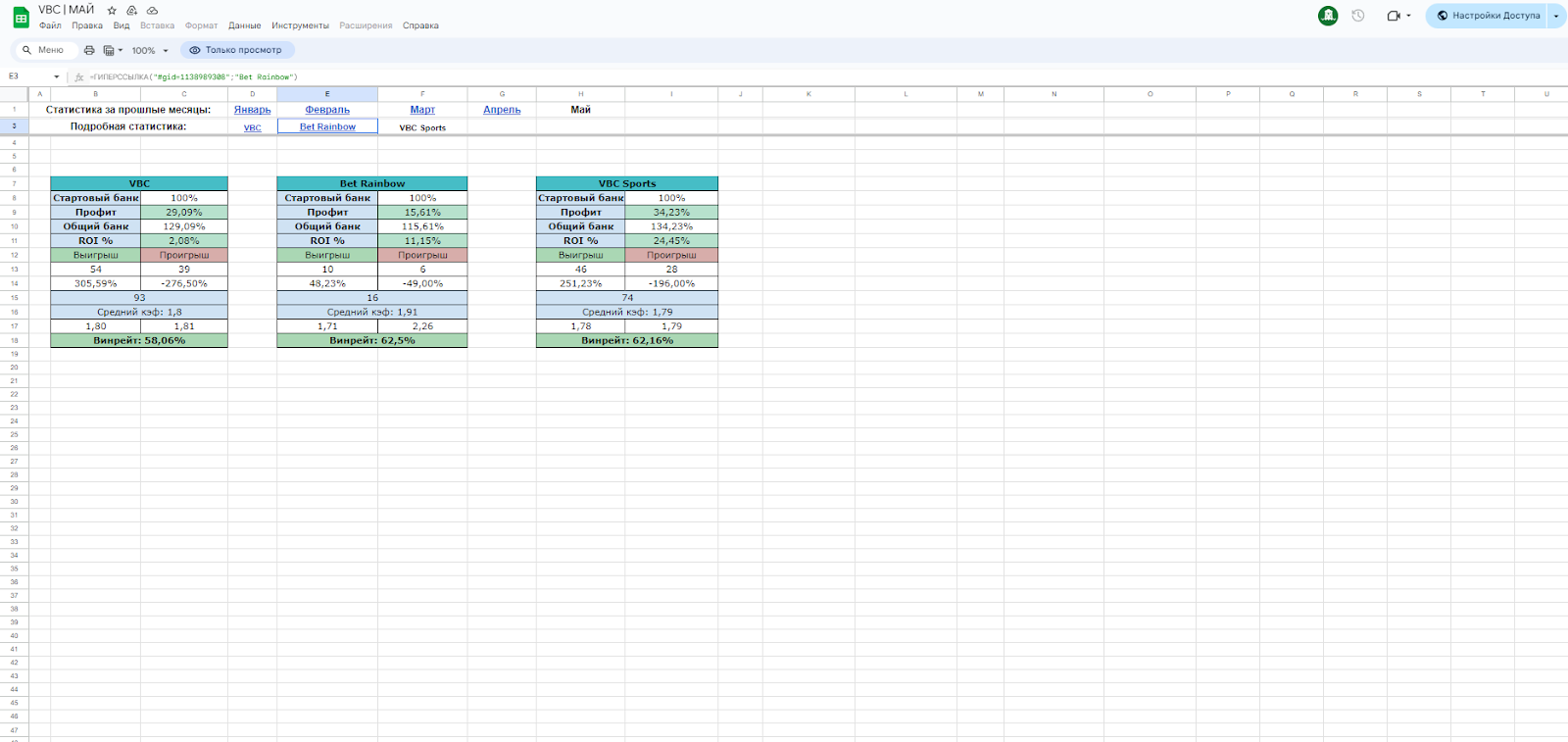Image resolution: width=1568 pixels, height=742 pixels.
Task: Click the fx formula icon
Action: 79,76
